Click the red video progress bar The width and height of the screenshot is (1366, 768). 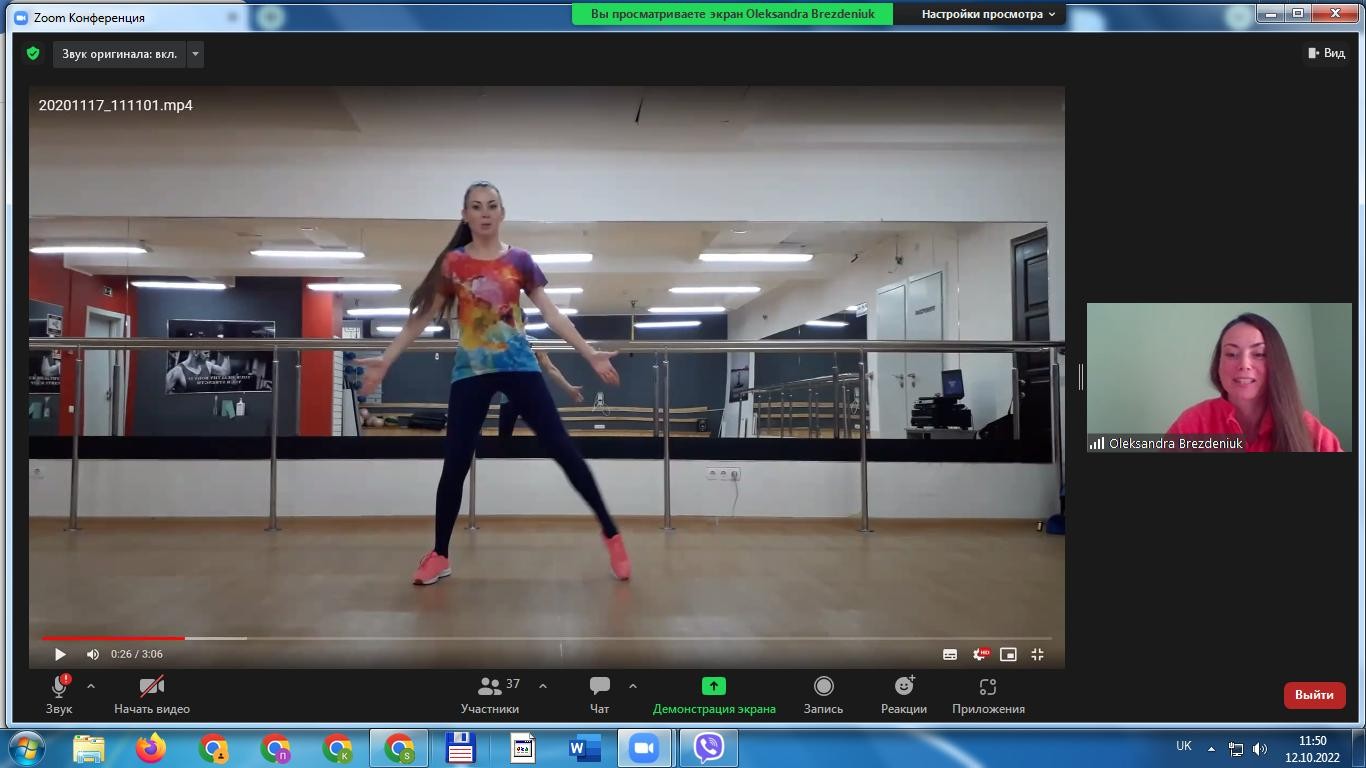(112, 638)
